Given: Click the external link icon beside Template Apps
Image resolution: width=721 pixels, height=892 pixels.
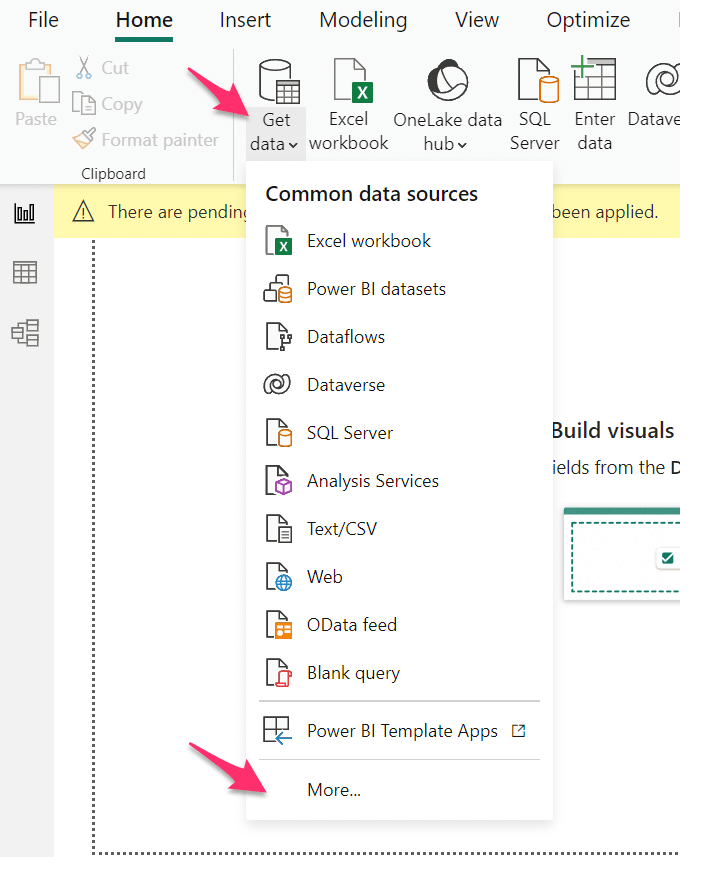Looking at the screenshot, I should (518, 730).
